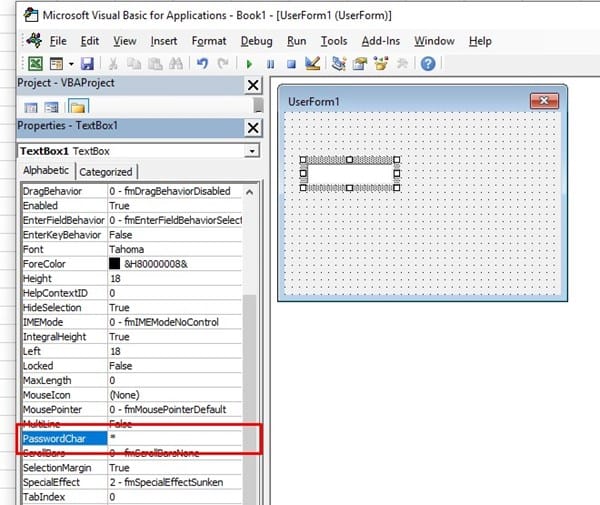
Task: Open the View menu
Action: (125, 41)
